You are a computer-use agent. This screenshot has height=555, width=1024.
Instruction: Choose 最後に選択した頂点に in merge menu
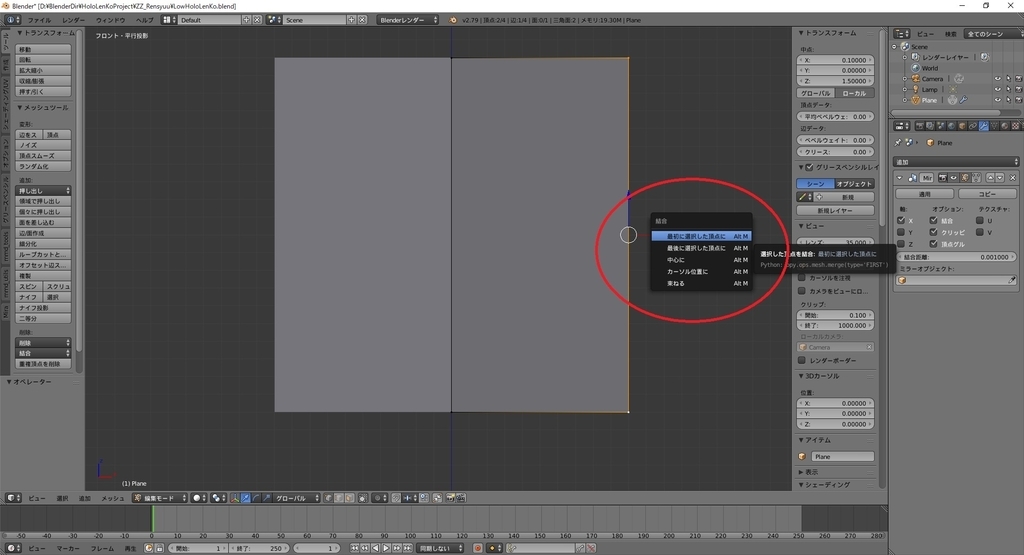pyautogui.click(x=701, y=248)
